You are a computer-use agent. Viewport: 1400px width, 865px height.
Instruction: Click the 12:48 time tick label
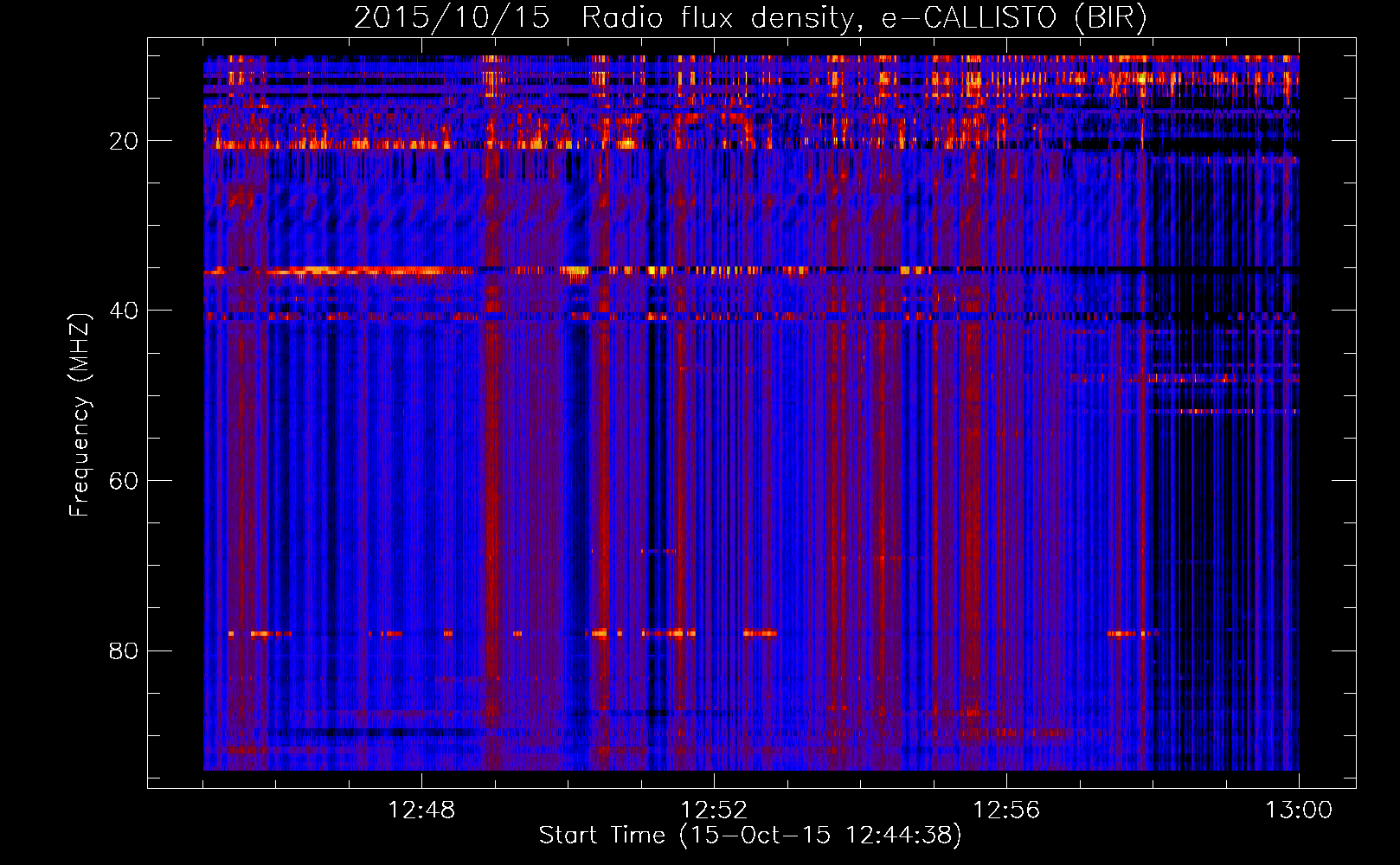[x=421, y=811]
